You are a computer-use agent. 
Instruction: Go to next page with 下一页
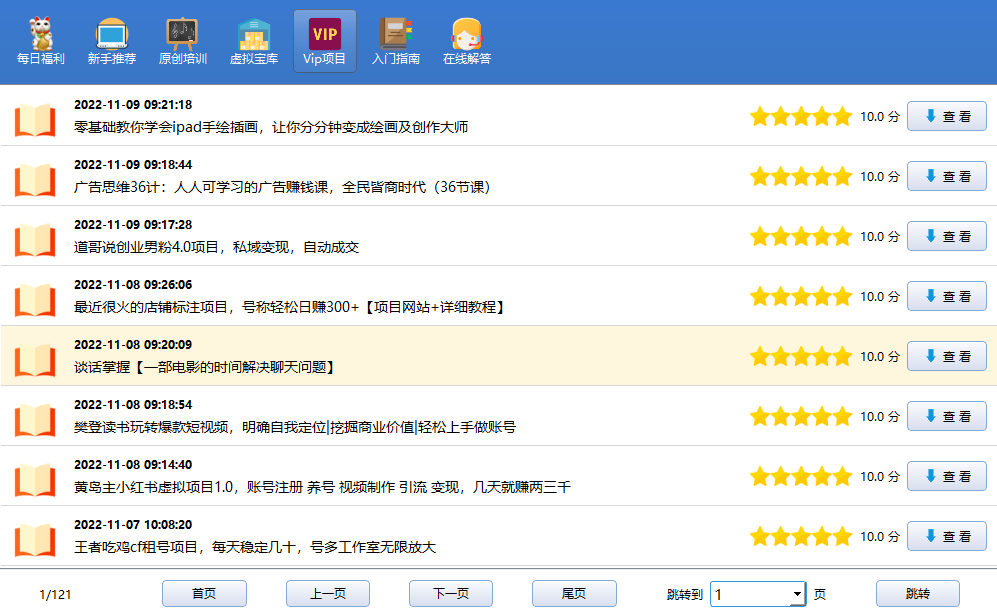point(451,594)
